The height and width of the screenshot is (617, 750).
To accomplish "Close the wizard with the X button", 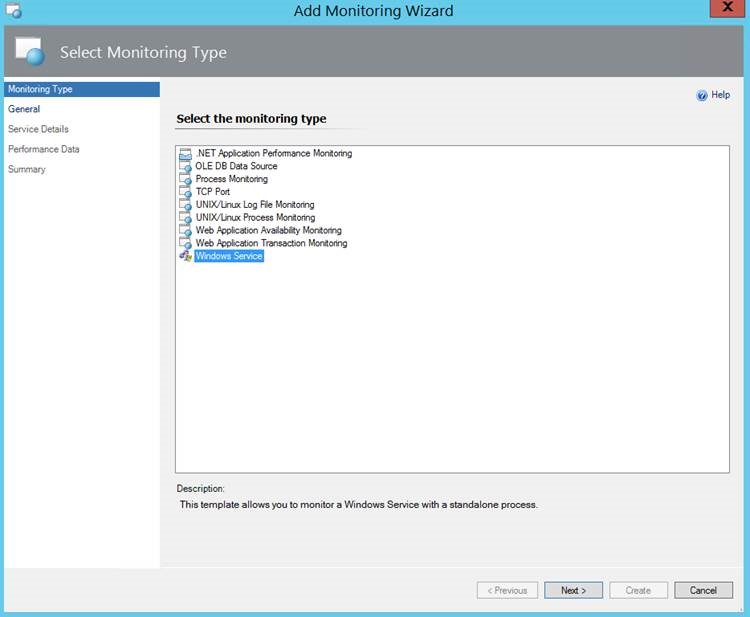I will (x=728, y=8).
